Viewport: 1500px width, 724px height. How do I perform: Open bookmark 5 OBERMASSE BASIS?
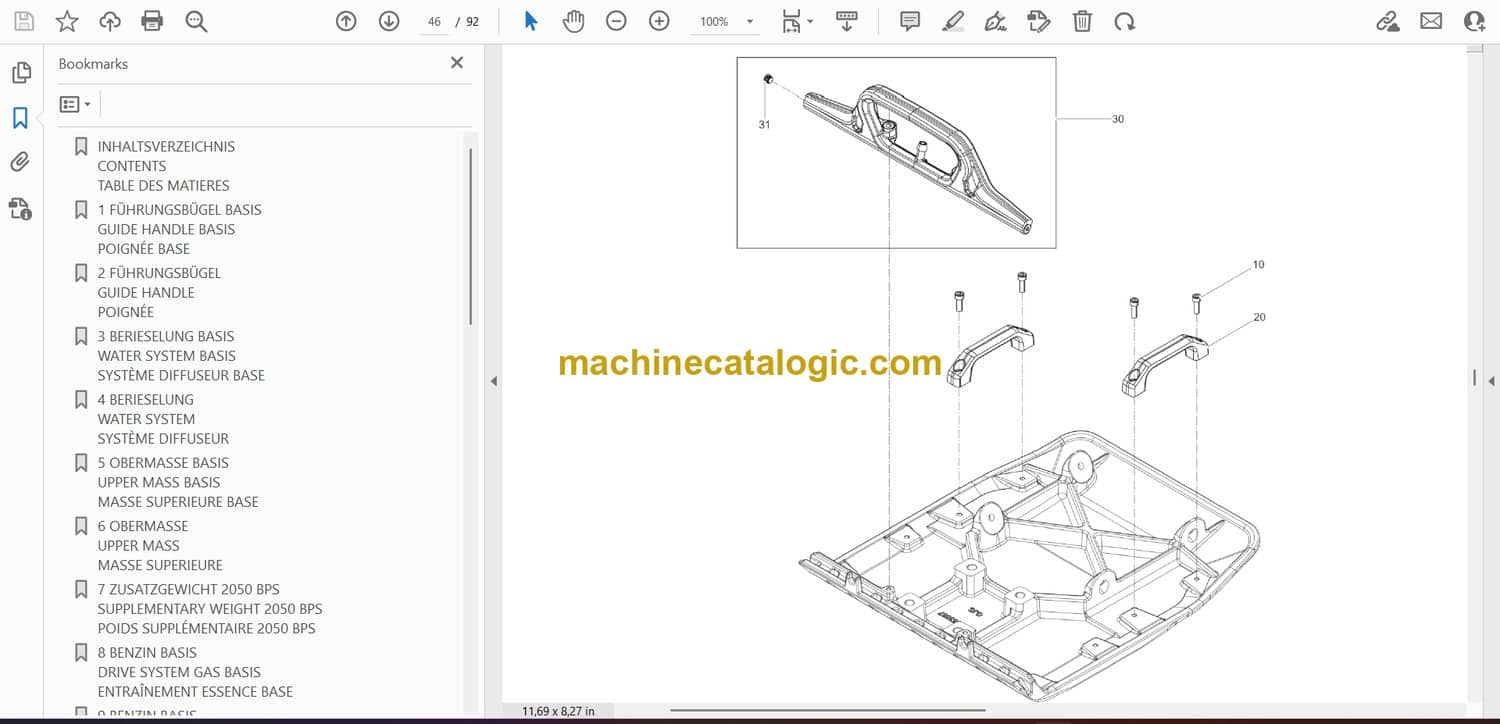pyautogui.click(x=163, y=463)
